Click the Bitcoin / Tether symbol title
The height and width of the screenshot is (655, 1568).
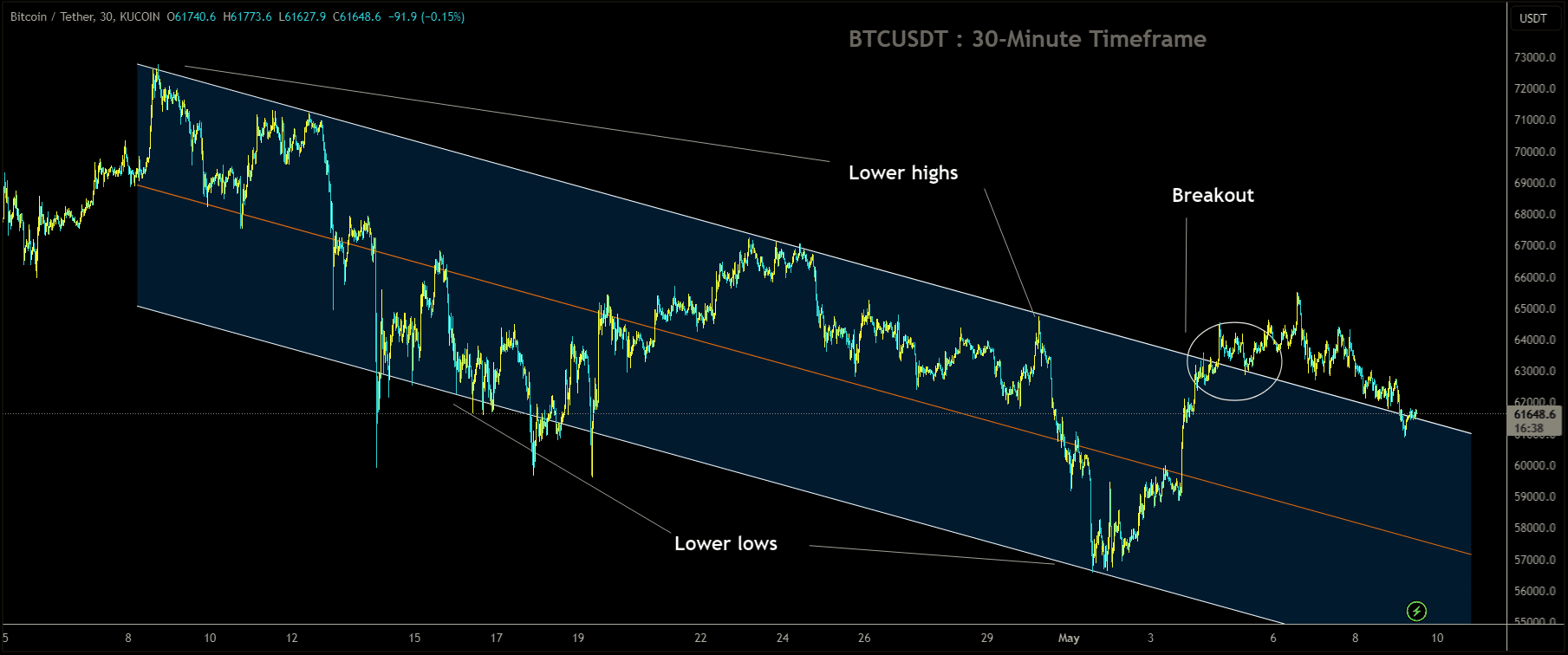[85, 16]
